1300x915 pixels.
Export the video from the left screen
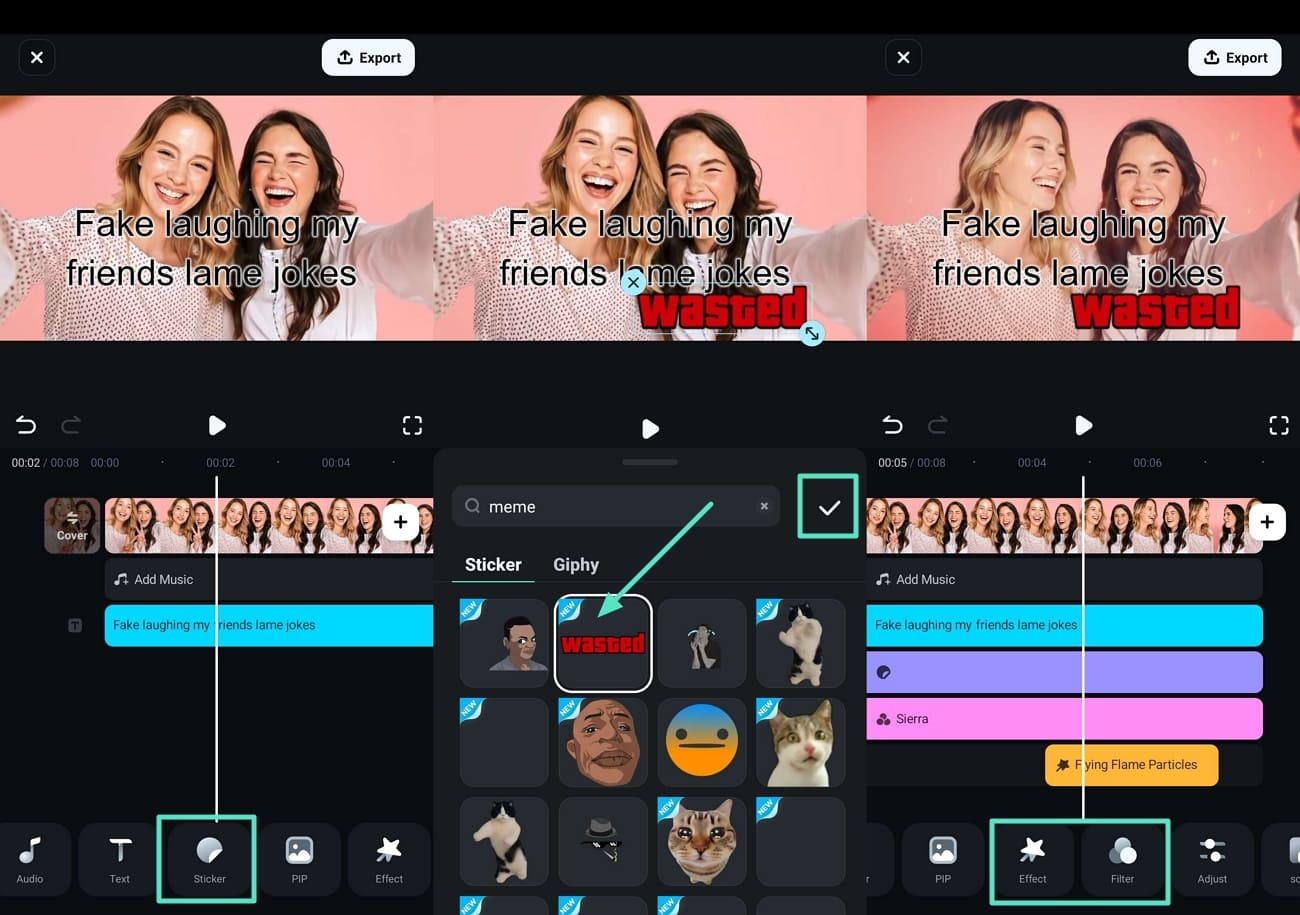coord(368,58)
